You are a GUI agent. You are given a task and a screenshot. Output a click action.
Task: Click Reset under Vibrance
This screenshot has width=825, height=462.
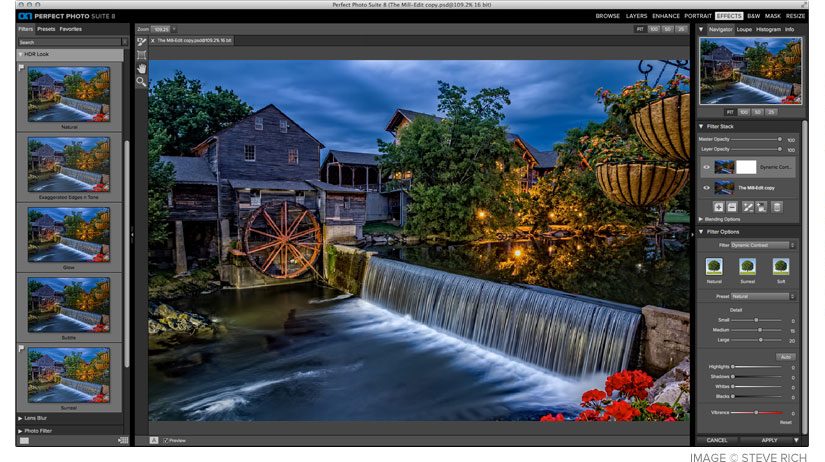coord(786,422)
